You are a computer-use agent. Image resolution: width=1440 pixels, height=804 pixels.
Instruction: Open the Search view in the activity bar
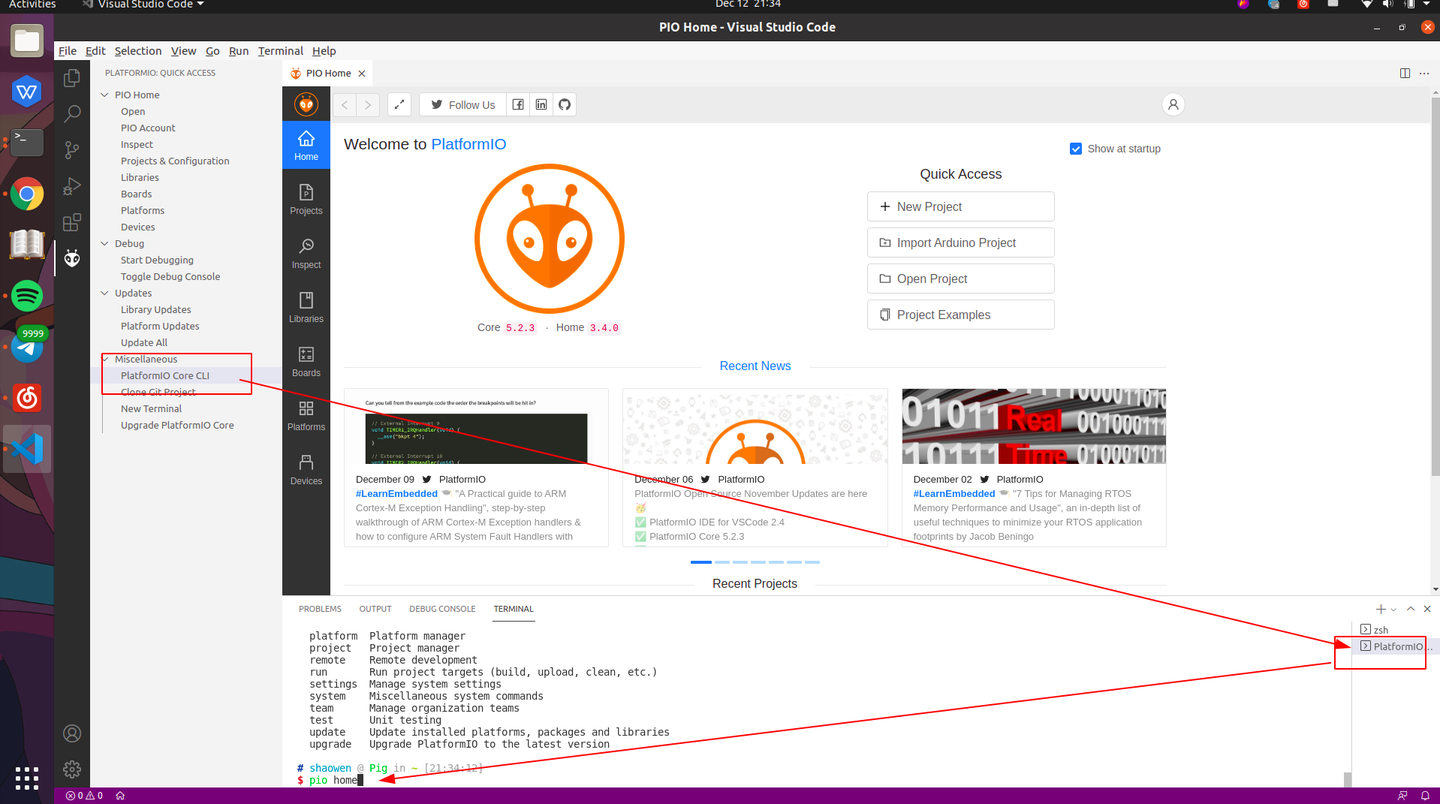(x=72, y=114)
